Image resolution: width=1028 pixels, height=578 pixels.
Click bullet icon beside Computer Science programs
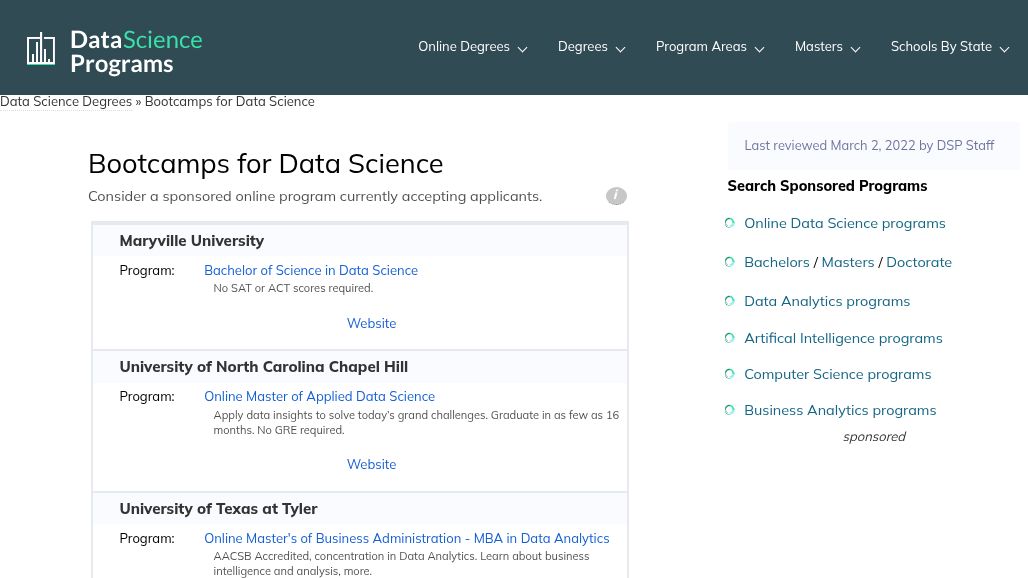click(x=730, y=374)
